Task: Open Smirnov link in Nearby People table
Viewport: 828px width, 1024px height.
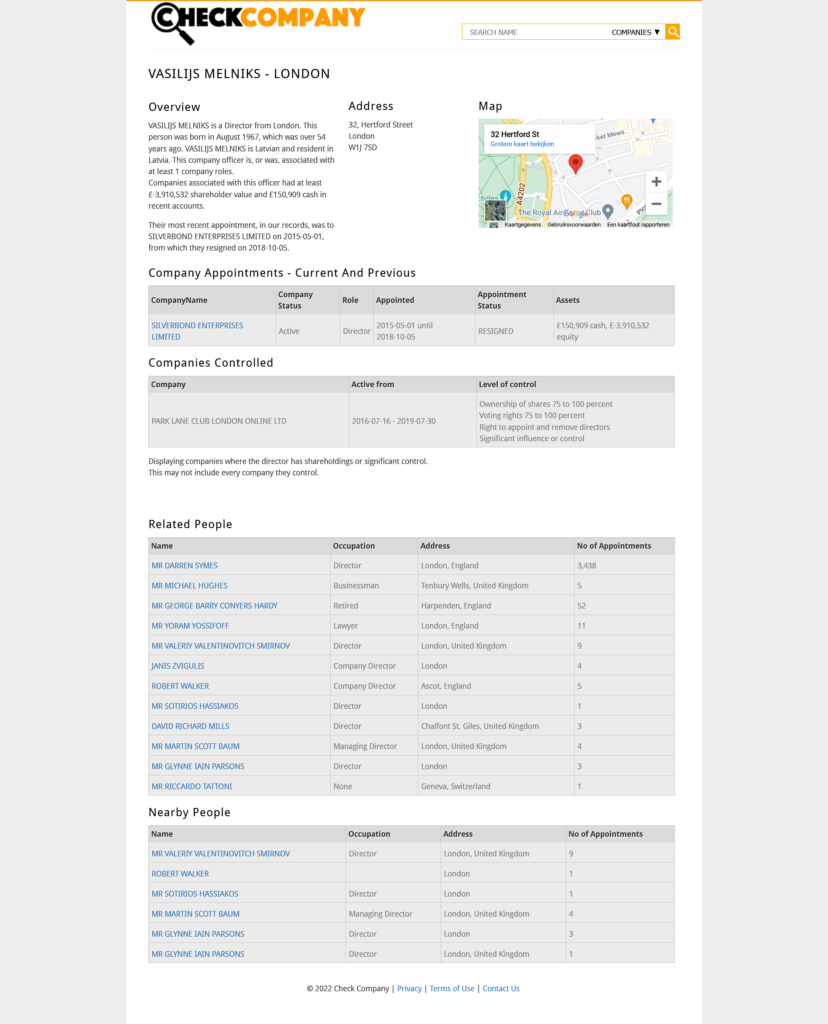Action: pos(221,854)
